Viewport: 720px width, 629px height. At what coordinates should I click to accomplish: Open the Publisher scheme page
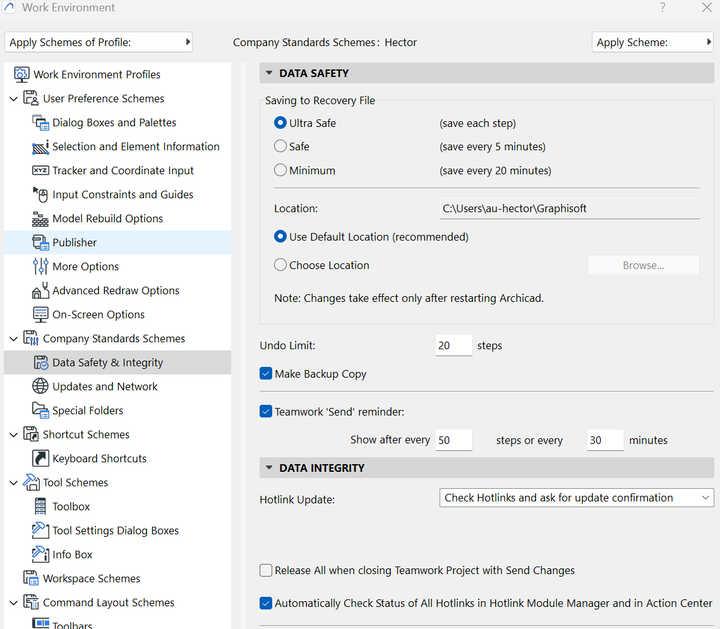tap(75, 243)
